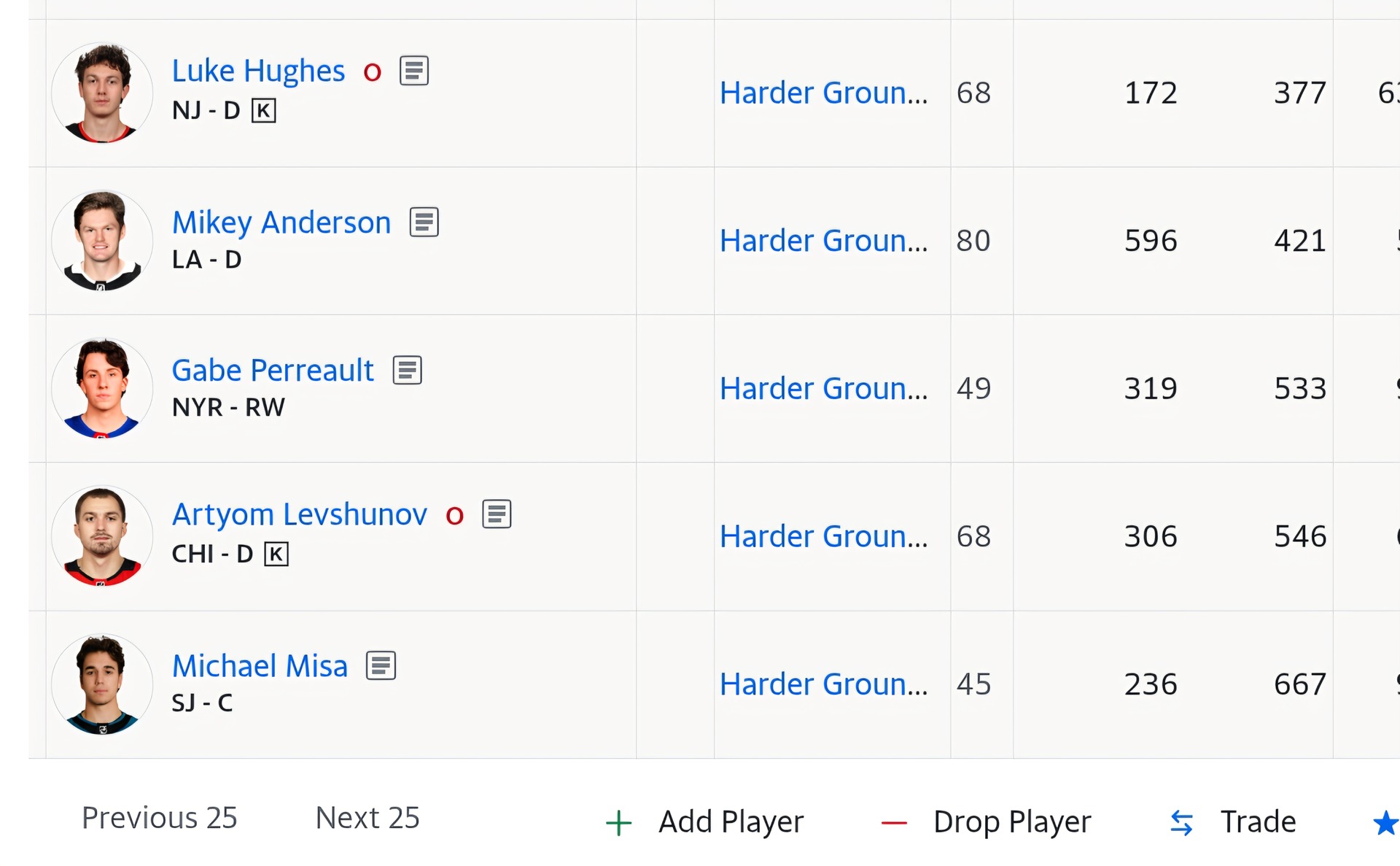Screen dimensions: 1400x866
Task: Open Gabe Perreault player notes icon
Action: [x=407, y=370]
